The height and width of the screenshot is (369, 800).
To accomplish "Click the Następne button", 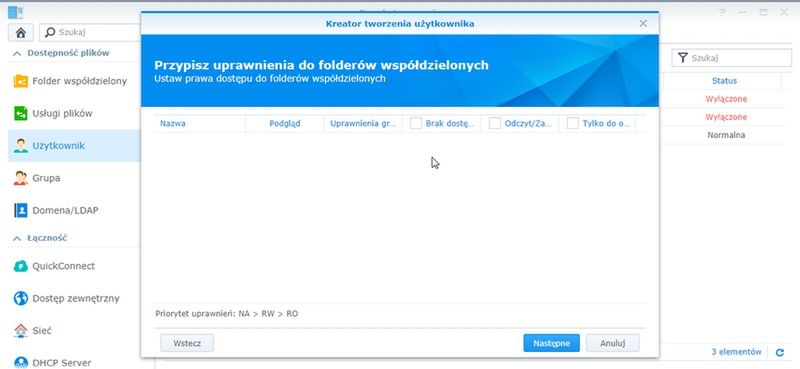I will [552, 343].
